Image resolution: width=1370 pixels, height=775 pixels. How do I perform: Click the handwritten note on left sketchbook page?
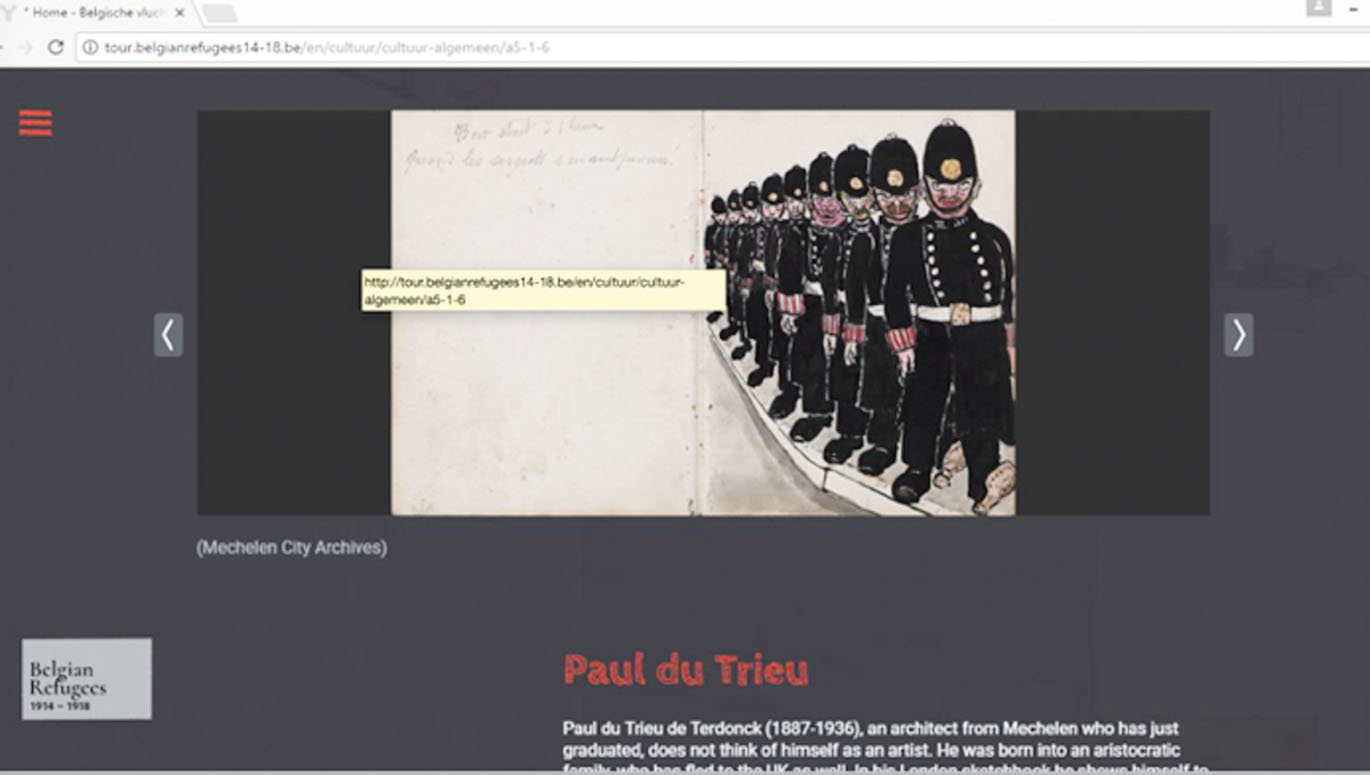(540, 145)
